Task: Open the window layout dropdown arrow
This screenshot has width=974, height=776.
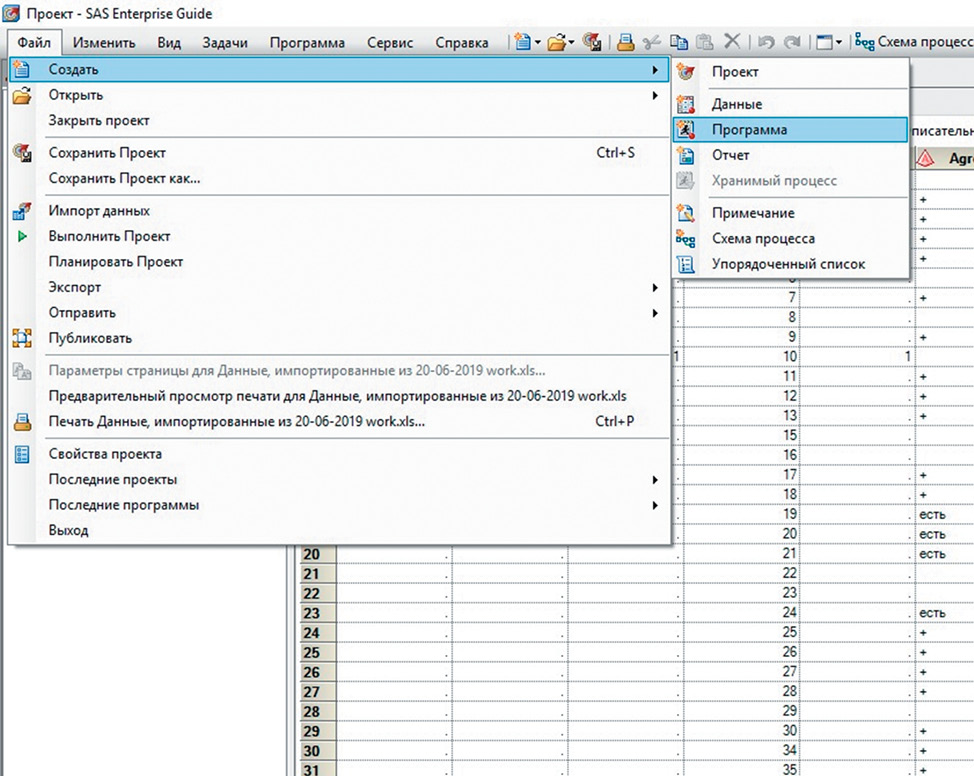Action: (839, 42)
